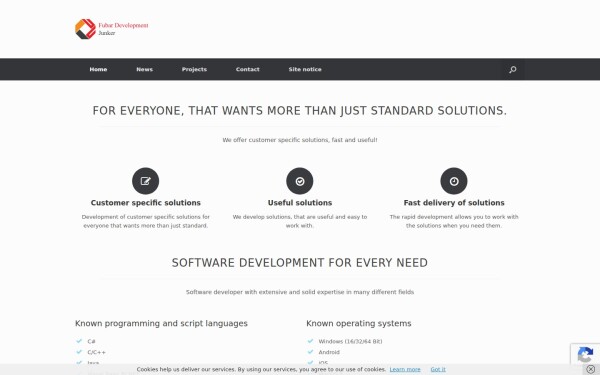Dismiss cookie bar with the close icon
Image resolution: width=600 pixels, height=375 pixels.
590,369
